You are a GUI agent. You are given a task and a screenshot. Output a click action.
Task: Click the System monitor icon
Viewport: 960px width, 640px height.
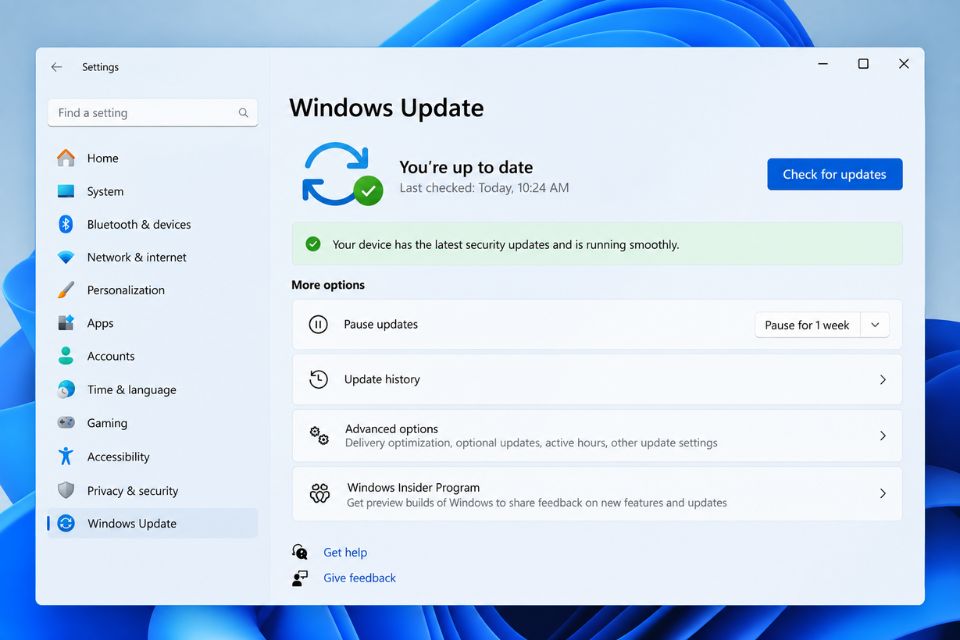coord(66,191)
